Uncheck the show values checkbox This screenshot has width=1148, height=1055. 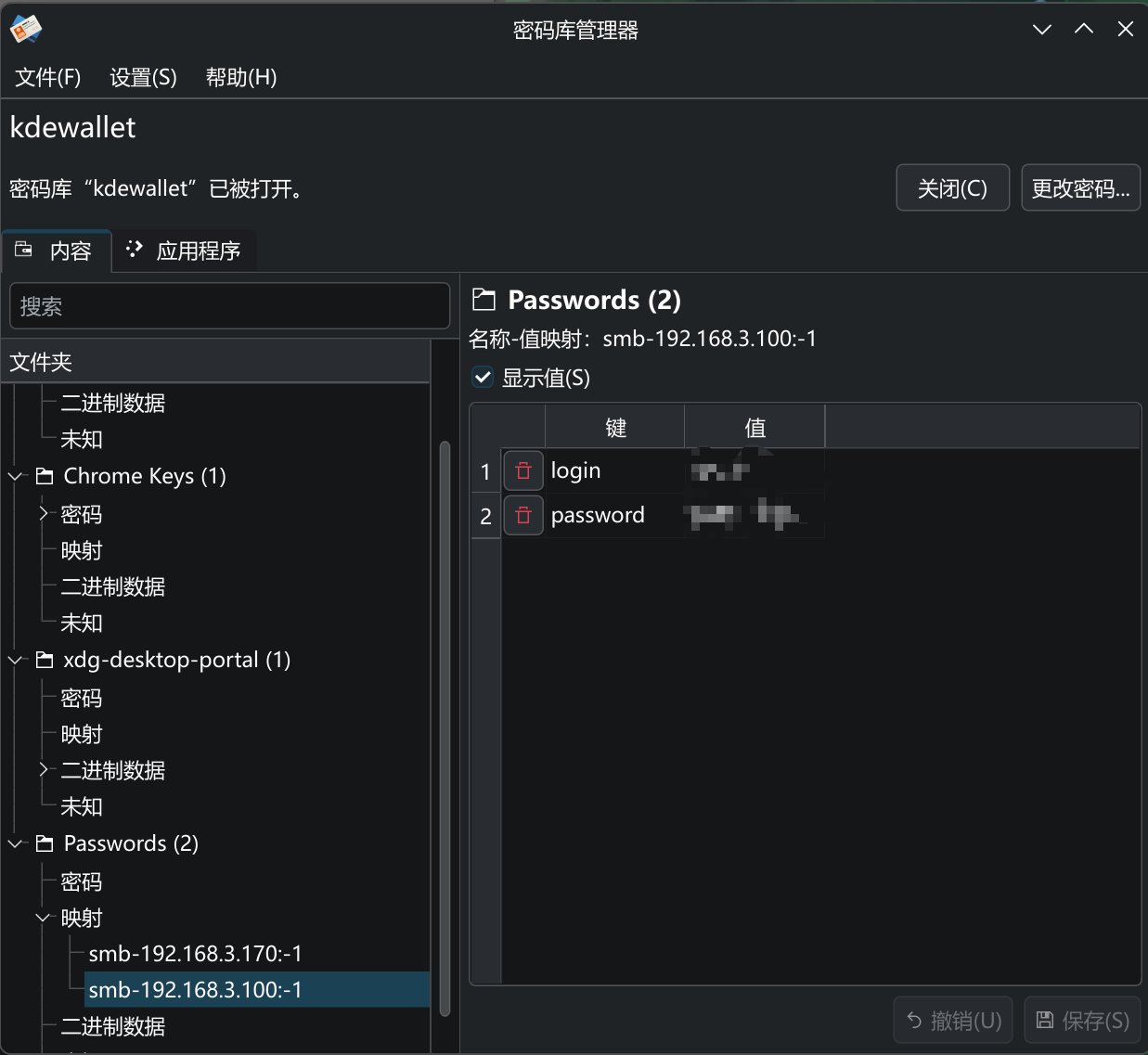[x=483, y=378]
